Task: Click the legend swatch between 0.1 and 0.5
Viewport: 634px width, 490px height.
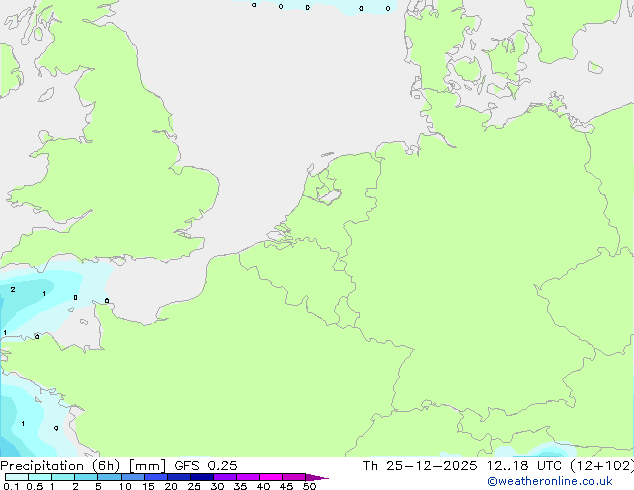Action: tap(17, 477)
